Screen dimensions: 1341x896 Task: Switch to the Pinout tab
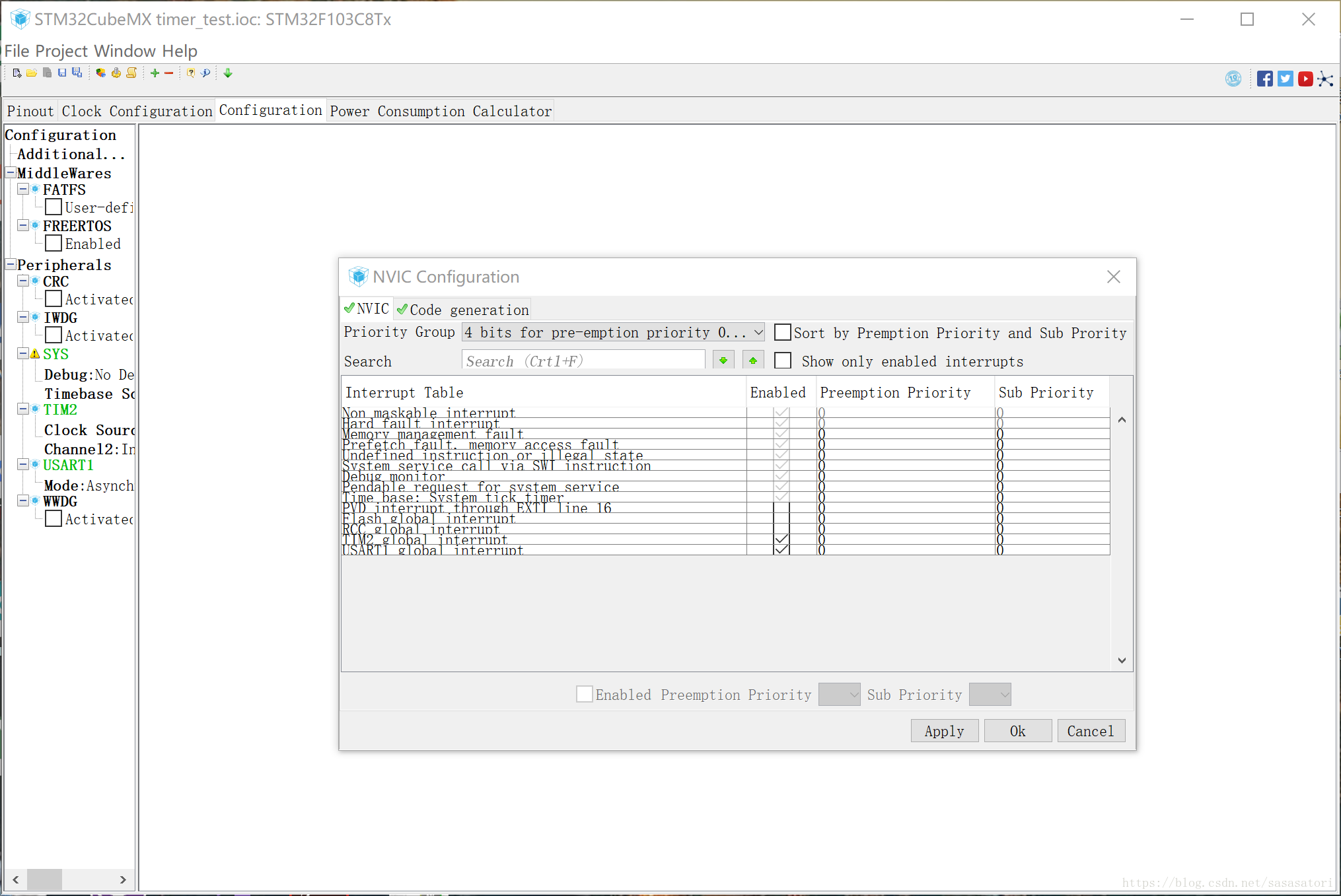(x=30, y=111)
